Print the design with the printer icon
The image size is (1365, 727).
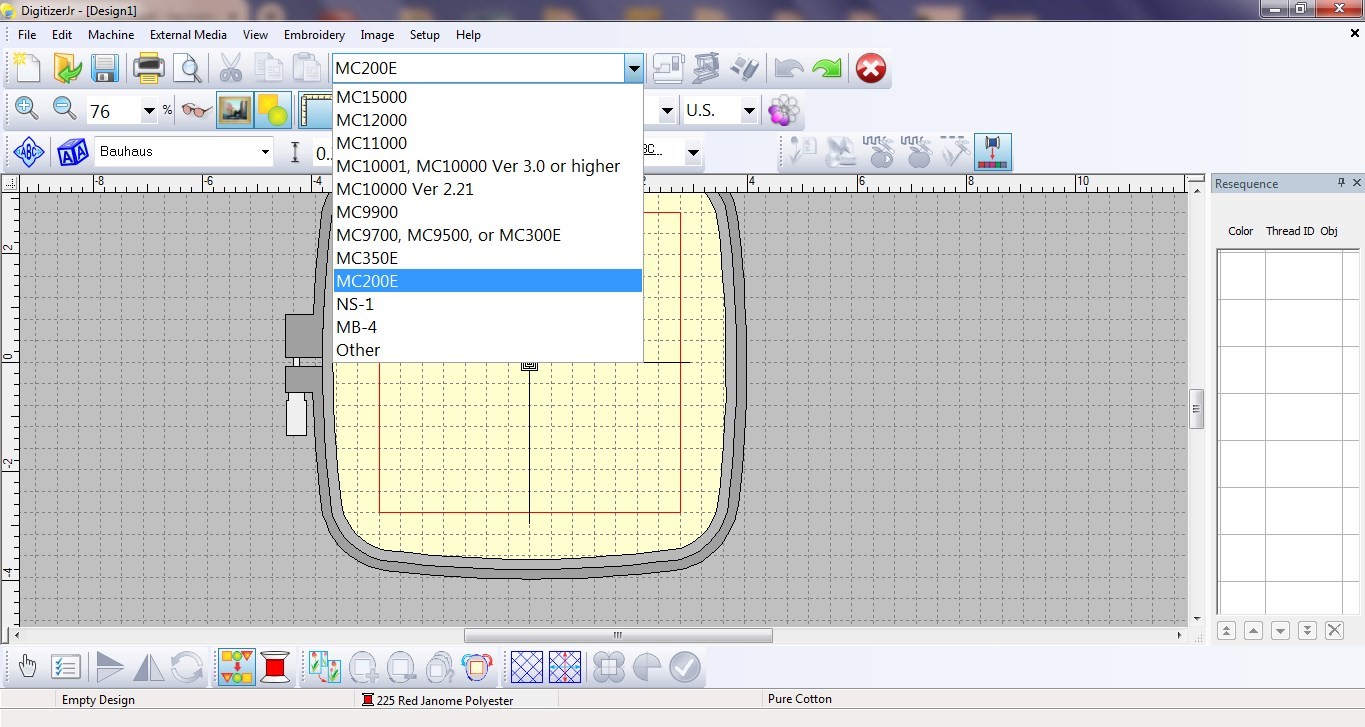[149, 68]
